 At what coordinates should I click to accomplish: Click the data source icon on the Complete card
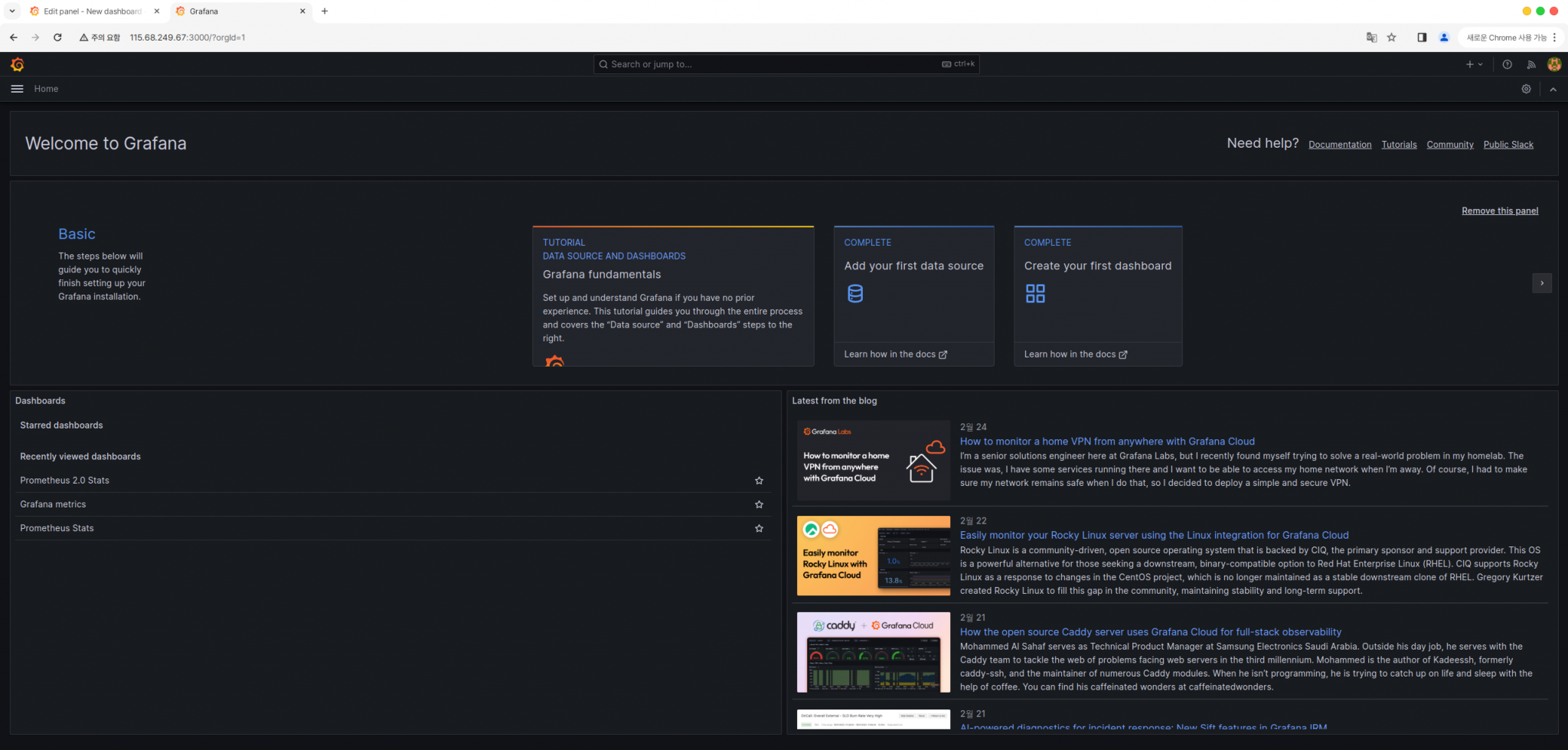tap(855, 293)
